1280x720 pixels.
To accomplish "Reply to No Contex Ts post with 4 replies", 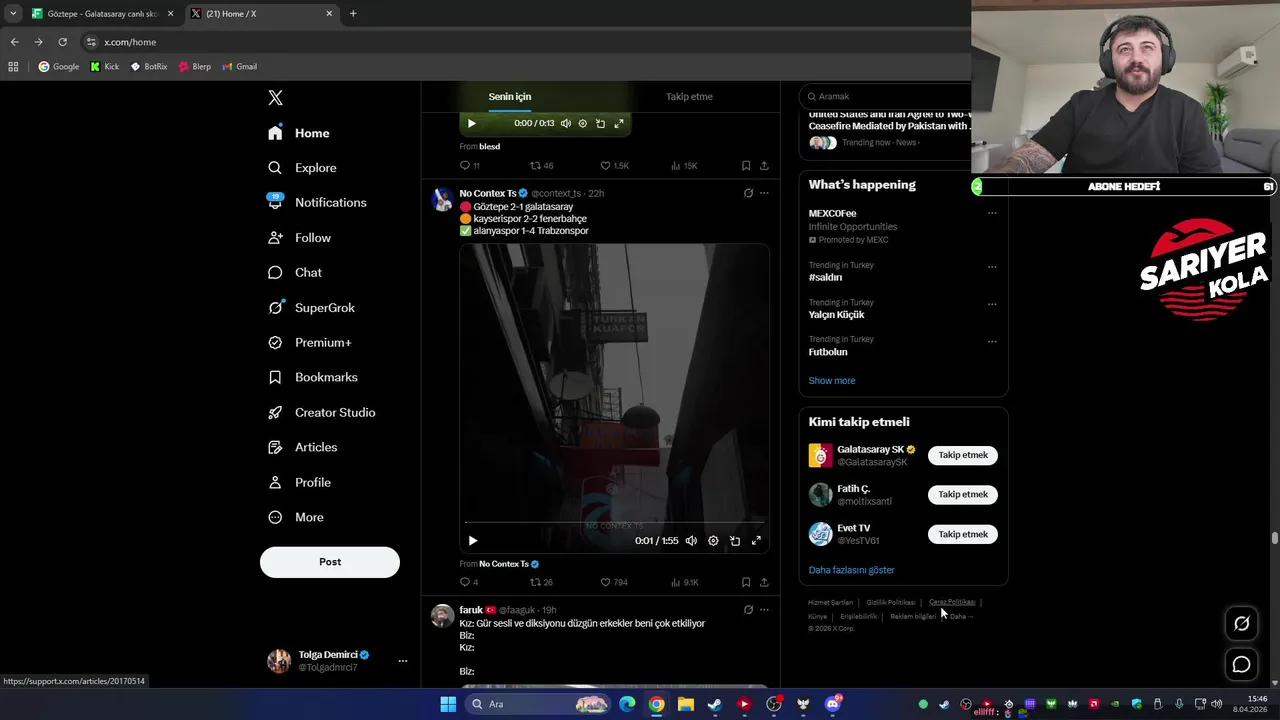I will 468,582.
